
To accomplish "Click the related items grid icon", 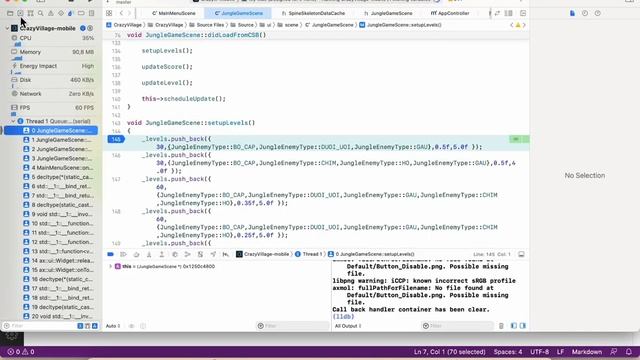I will click(x=109, y=13).
